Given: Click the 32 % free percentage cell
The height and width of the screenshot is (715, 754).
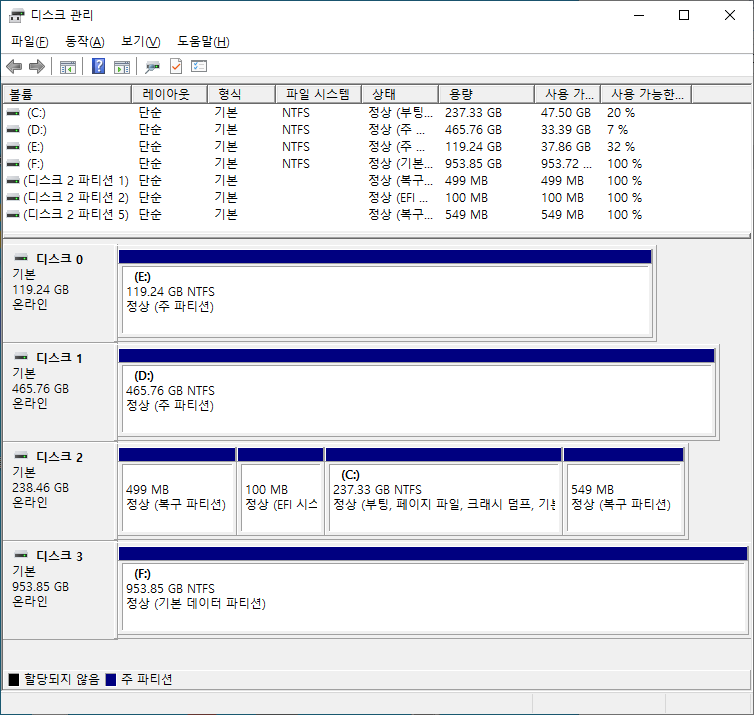Looking at the screenshot, I should [x=621, y=146].
